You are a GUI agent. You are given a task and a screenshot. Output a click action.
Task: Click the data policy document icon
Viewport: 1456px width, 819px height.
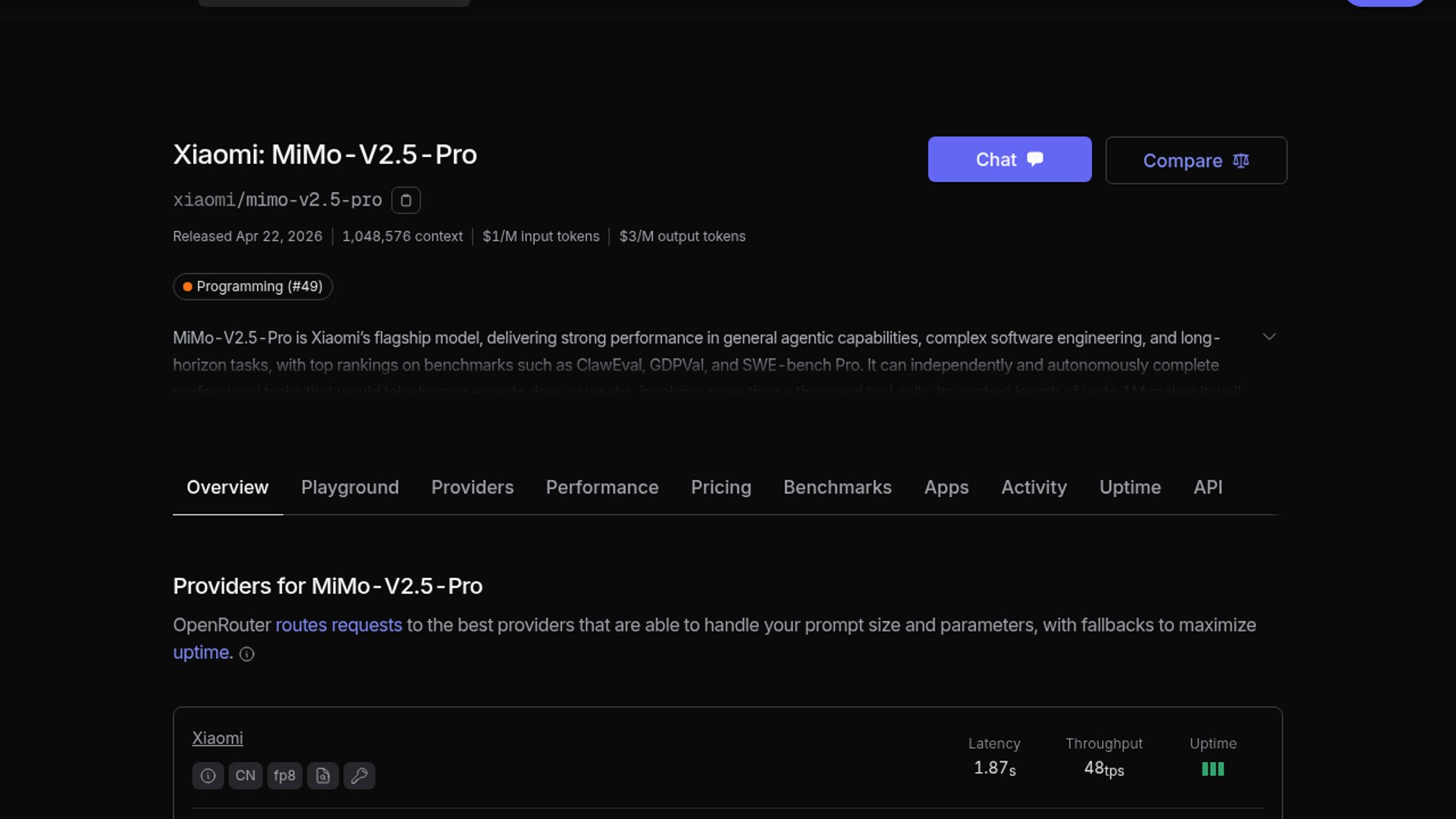tap(323, 776)
